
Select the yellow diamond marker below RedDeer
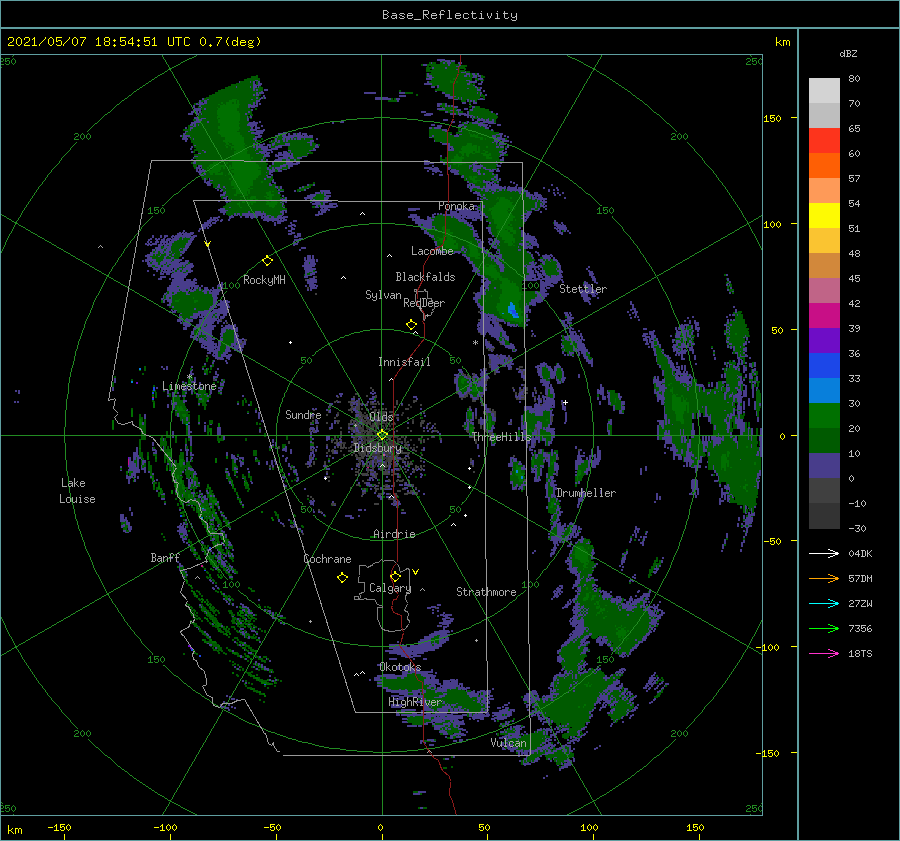tap(411, 325)
